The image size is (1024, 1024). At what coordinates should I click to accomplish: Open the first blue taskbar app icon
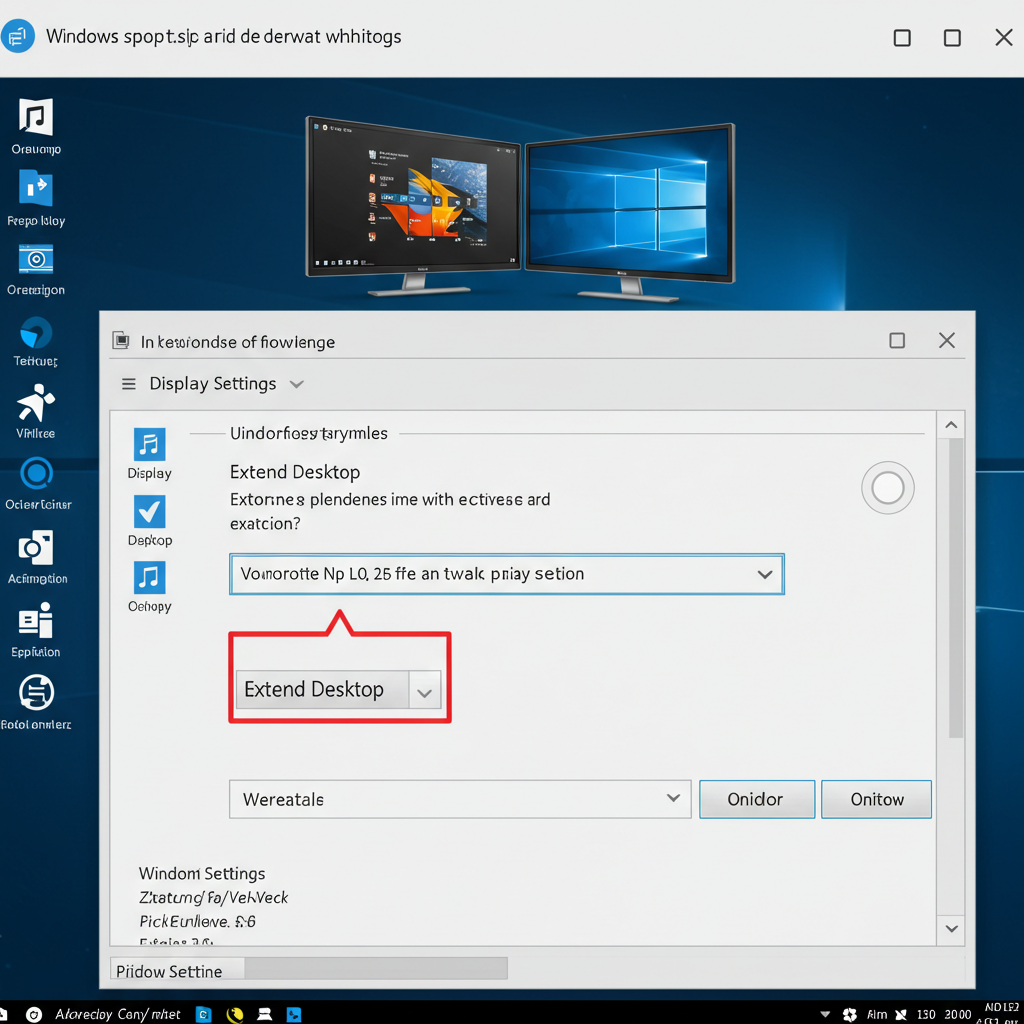click(204, 1014)
